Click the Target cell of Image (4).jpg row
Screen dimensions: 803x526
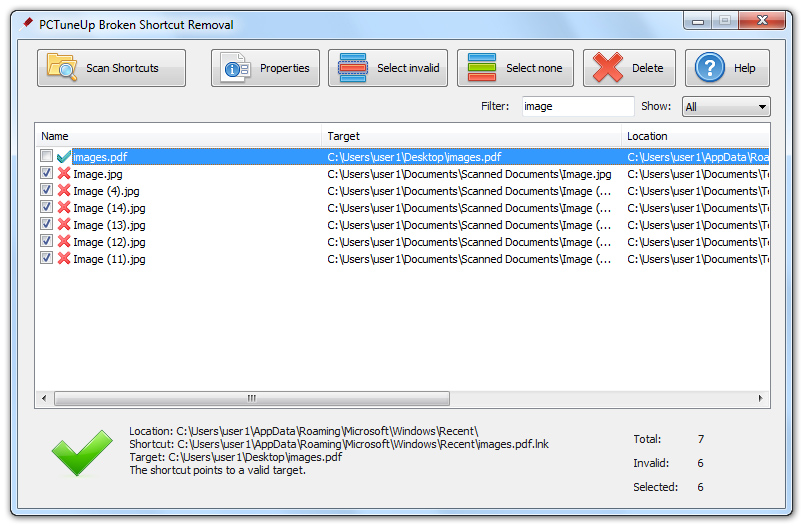tap(469, 191)
